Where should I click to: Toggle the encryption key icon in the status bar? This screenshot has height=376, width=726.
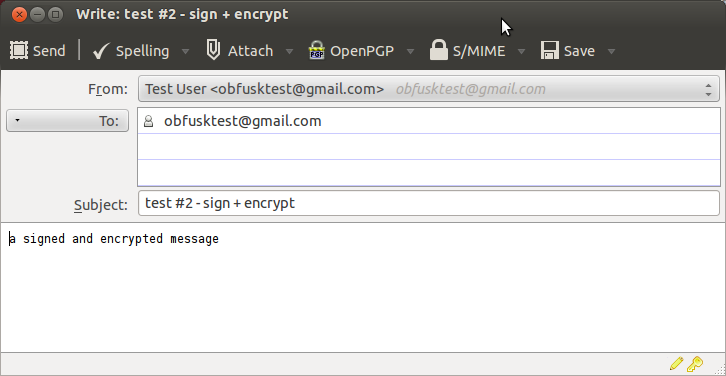tap(695, 364)
